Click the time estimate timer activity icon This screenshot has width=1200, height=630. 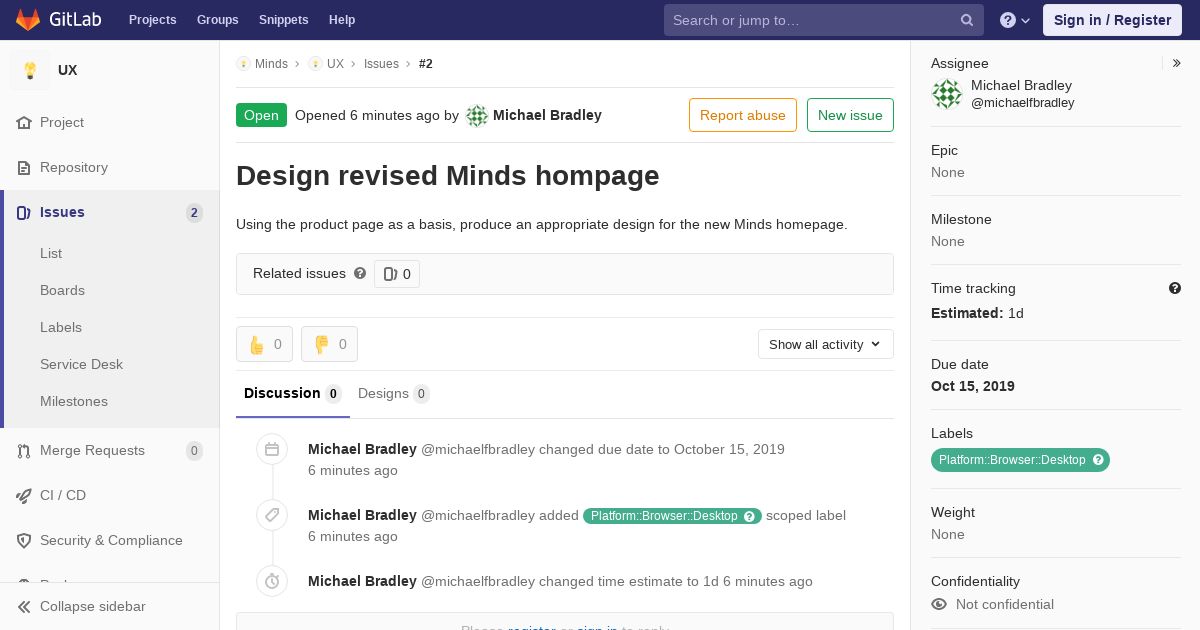[272, 582]
